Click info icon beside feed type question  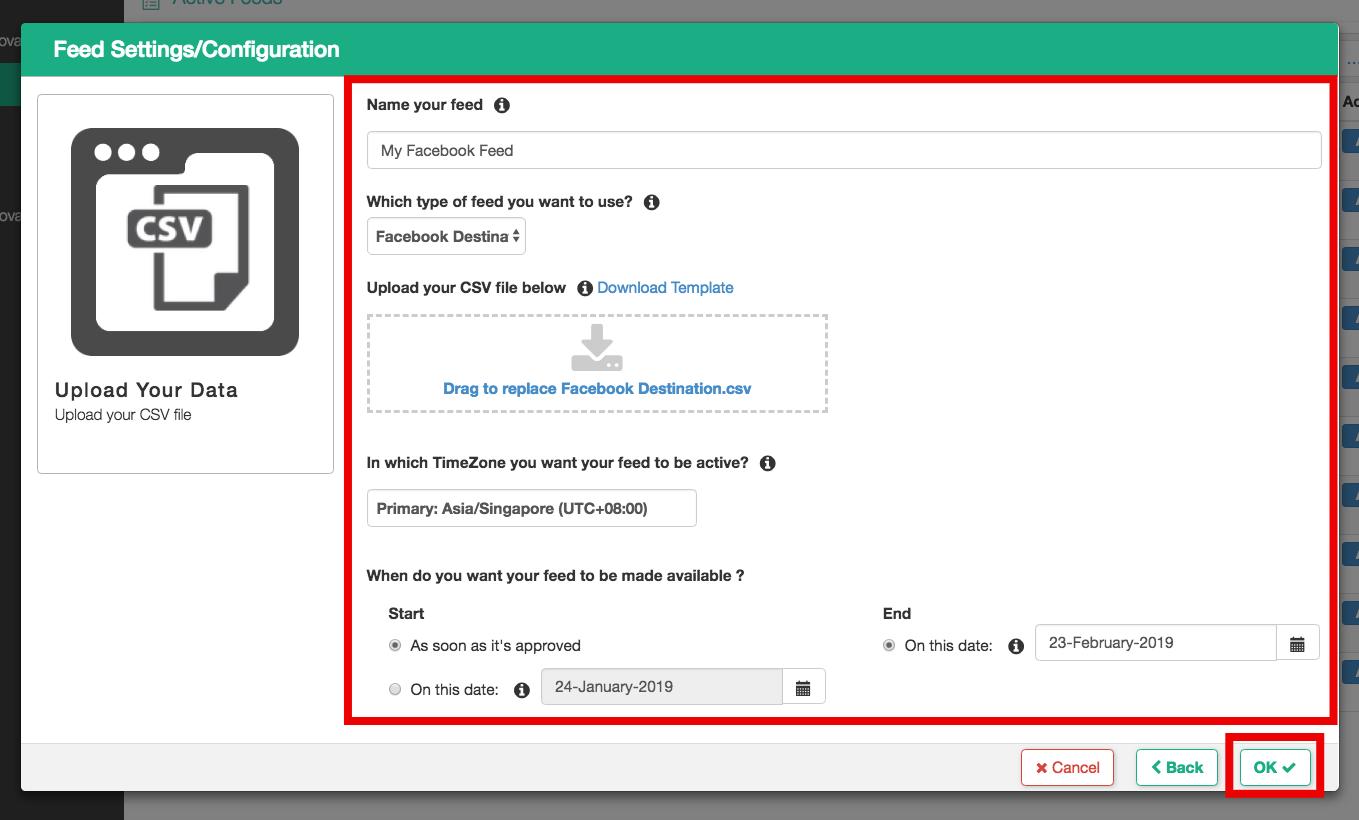(x=651, y=202)
